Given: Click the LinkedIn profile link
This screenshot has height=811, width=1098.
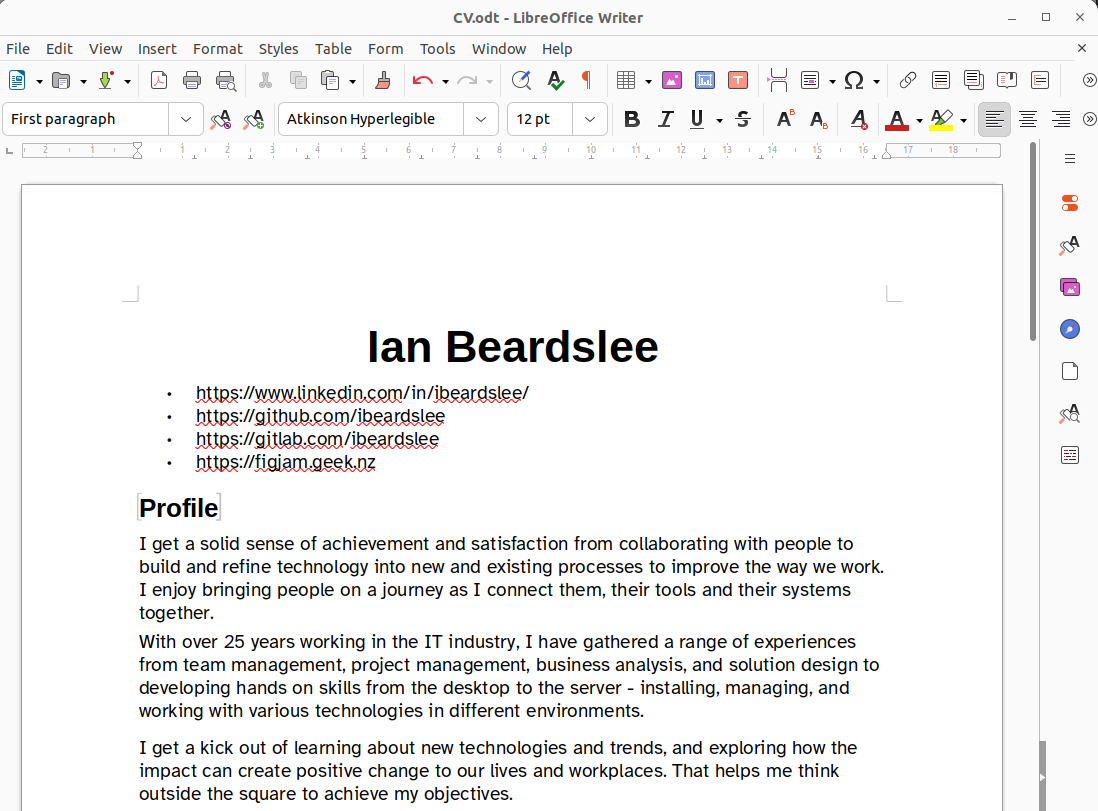Looking at the screenshot, I should [x=362, y=393].
